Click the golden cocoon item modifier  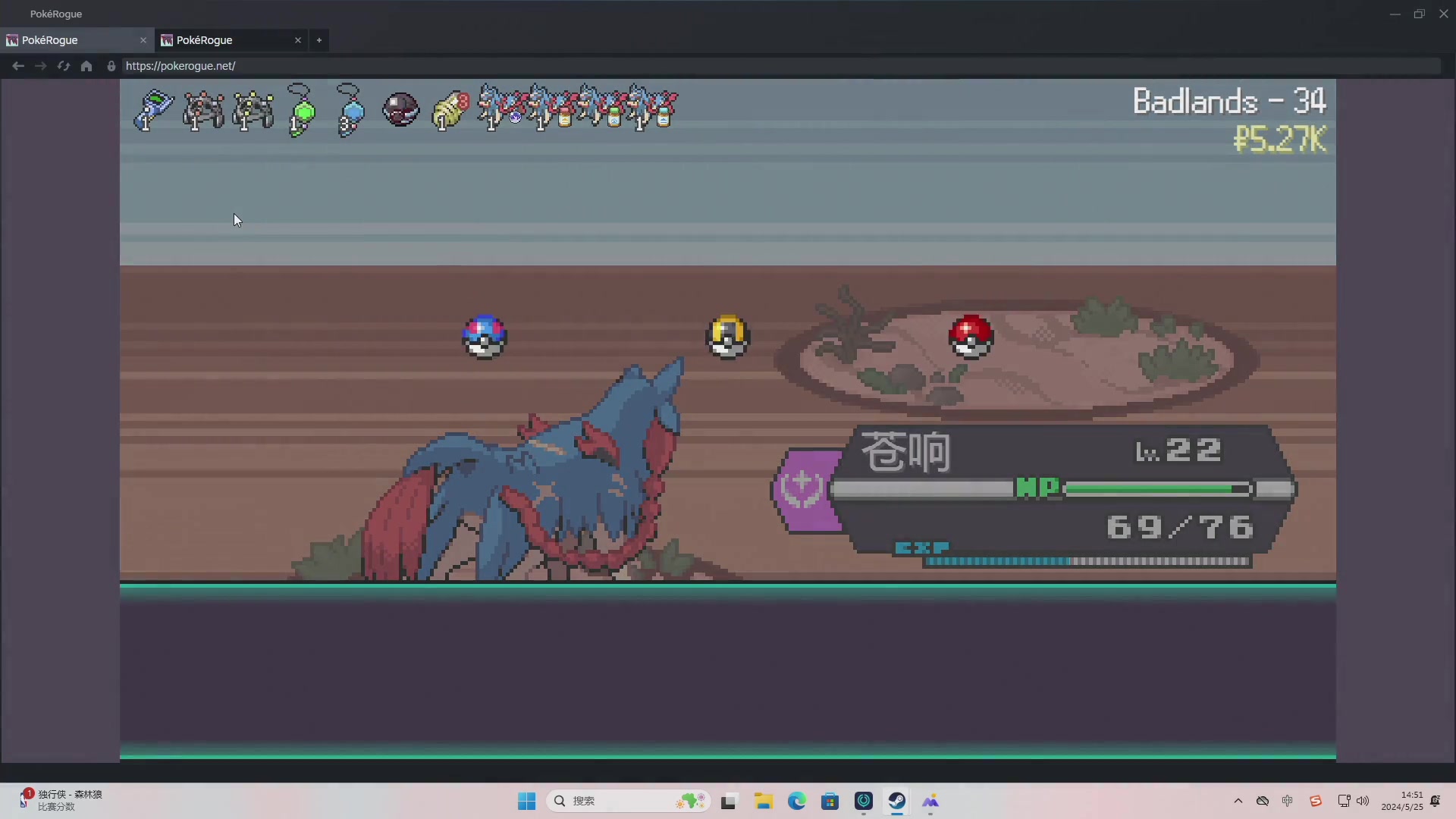click(x=450, y=111)
